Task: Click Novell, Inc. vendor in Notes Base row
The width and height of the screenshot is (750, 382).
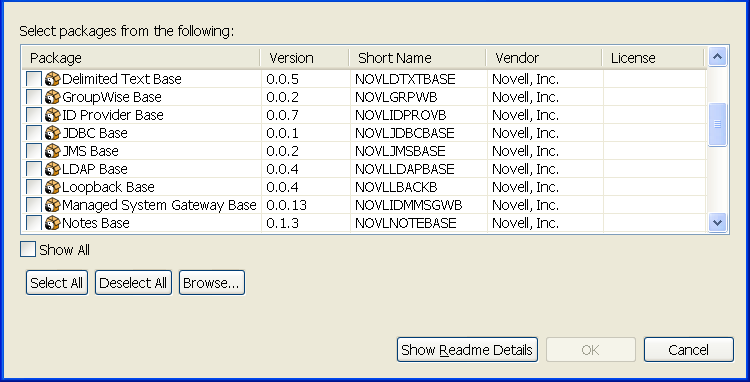Action: (525, 223)
